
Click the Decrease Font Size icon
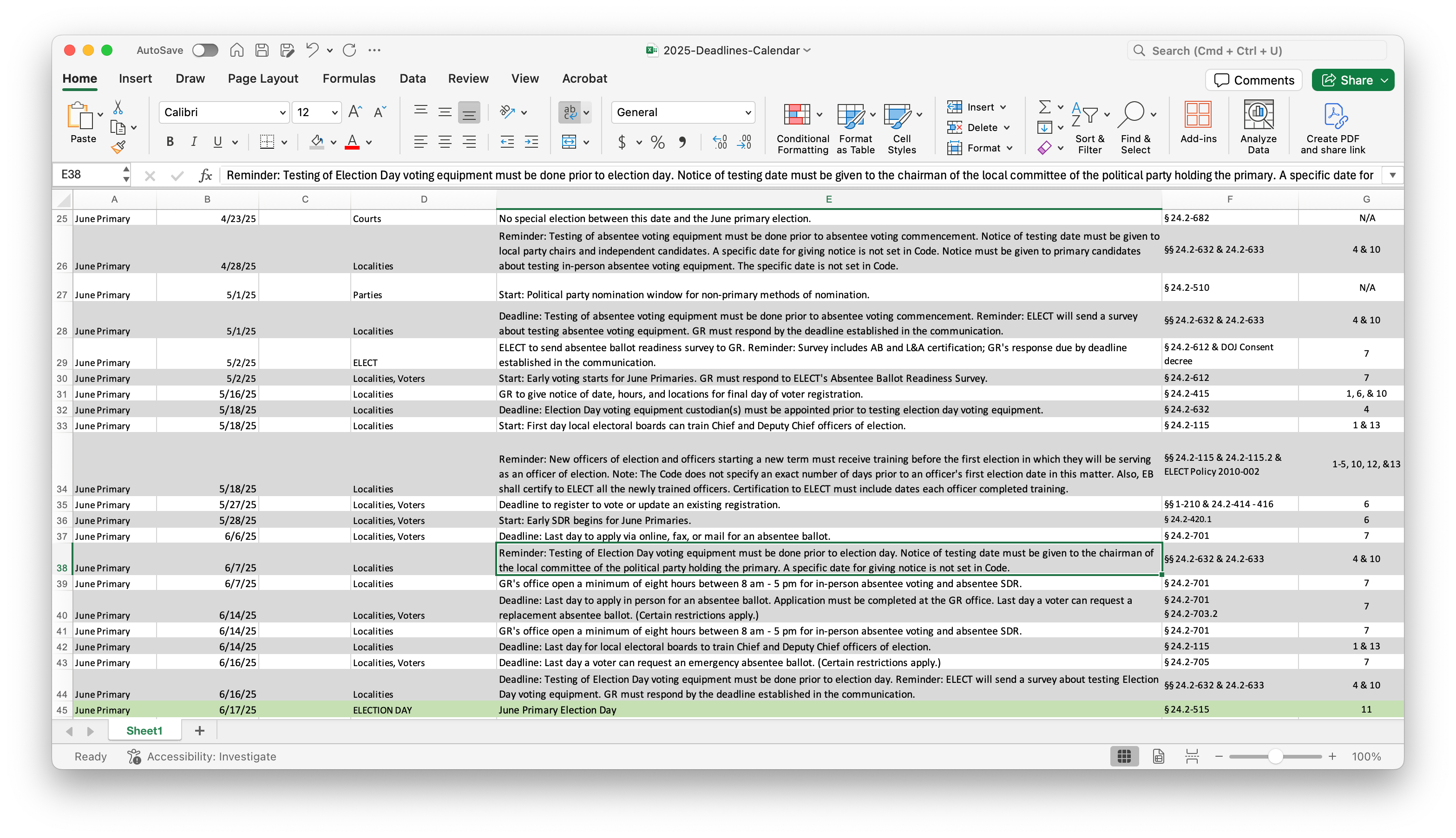tap(379, 111)
